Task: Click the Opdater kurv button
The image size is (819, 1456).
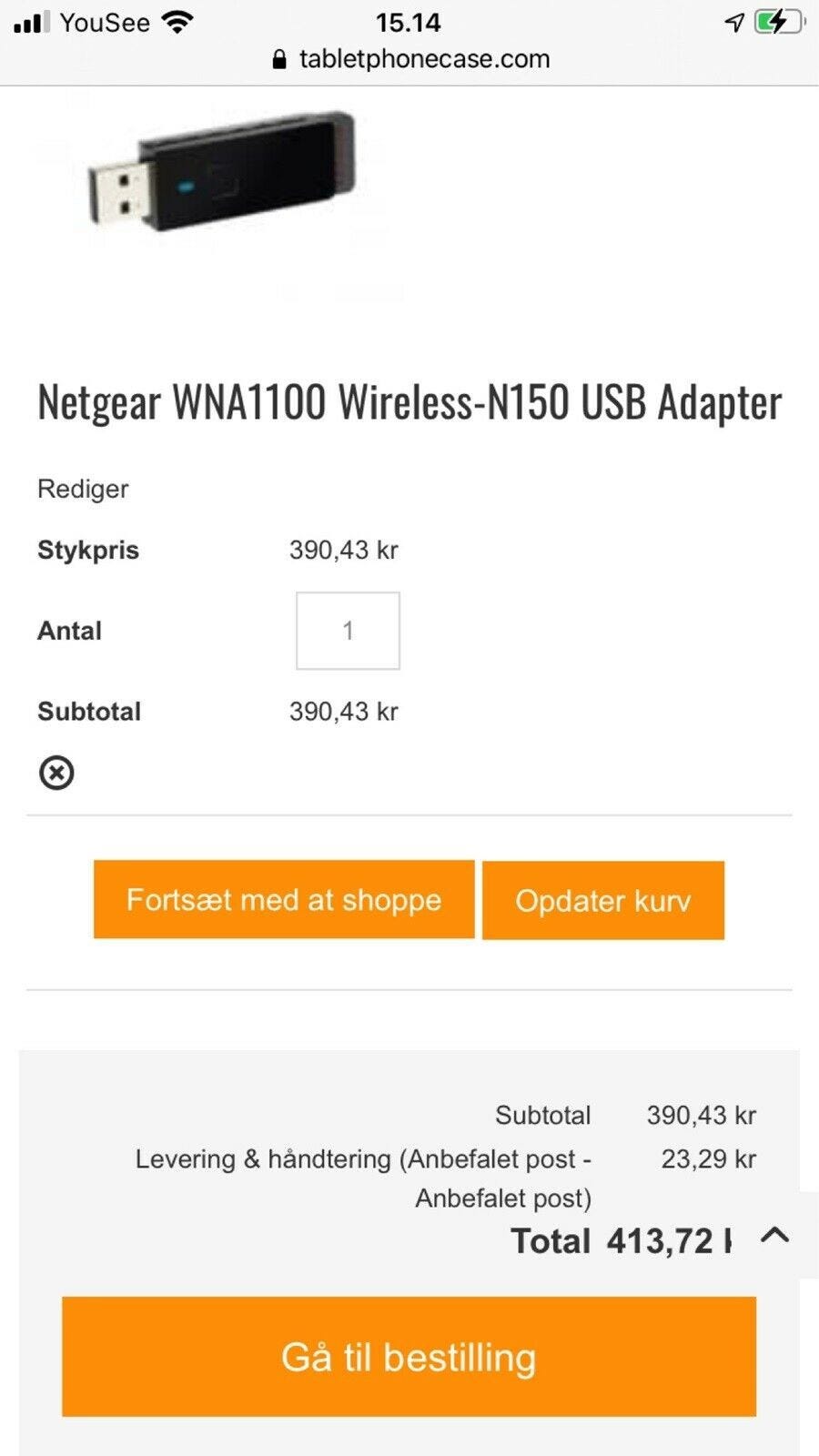Action: pos(602,900)
